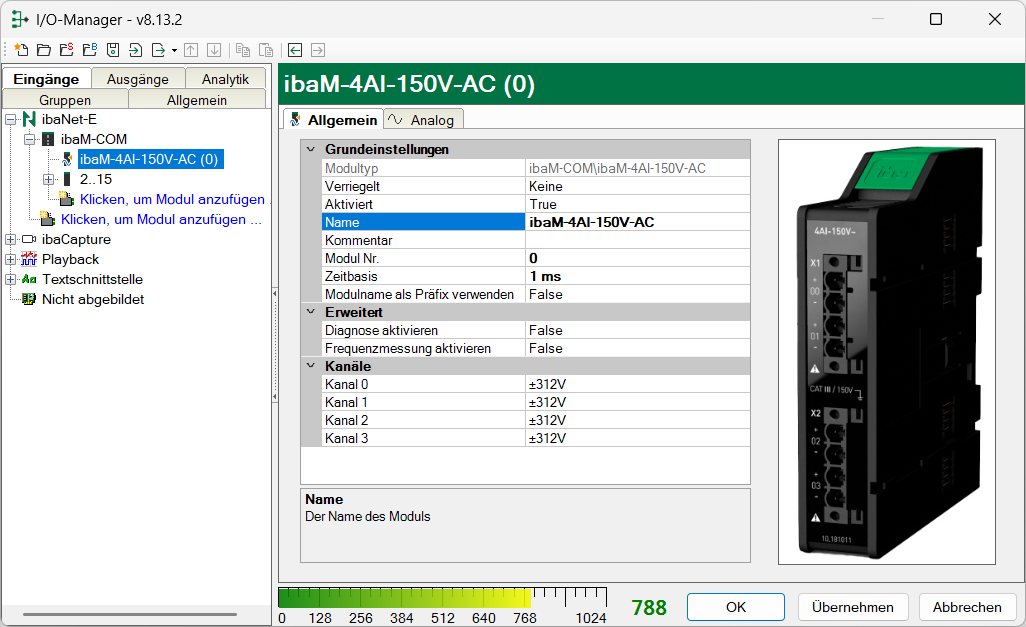The width and height of the screenshot is (1026, 627).
Task: Switch to the Analog module tab
Action: click(423, 120)
